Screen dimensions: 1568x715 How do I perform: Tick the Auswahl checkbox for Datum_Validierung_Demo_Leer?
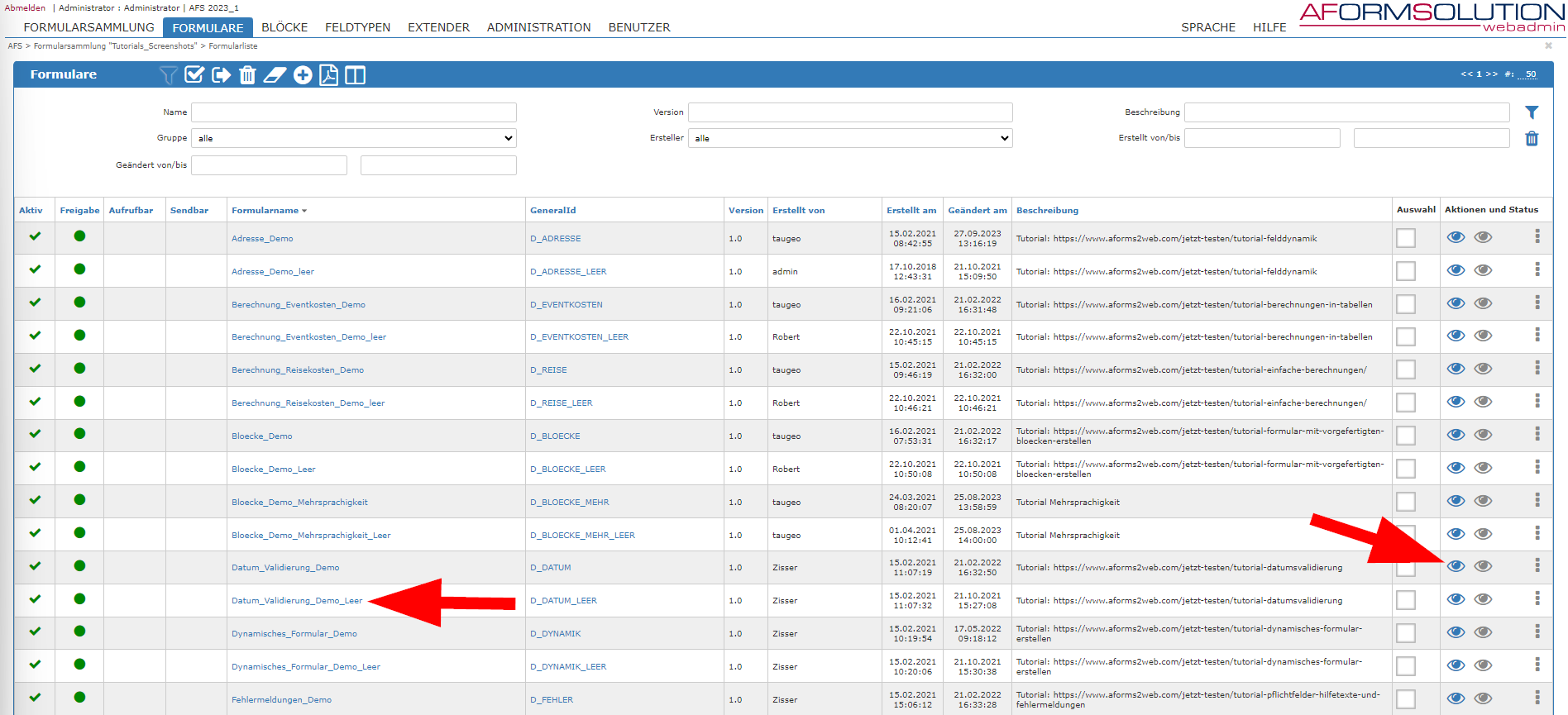coord(1406,600)
